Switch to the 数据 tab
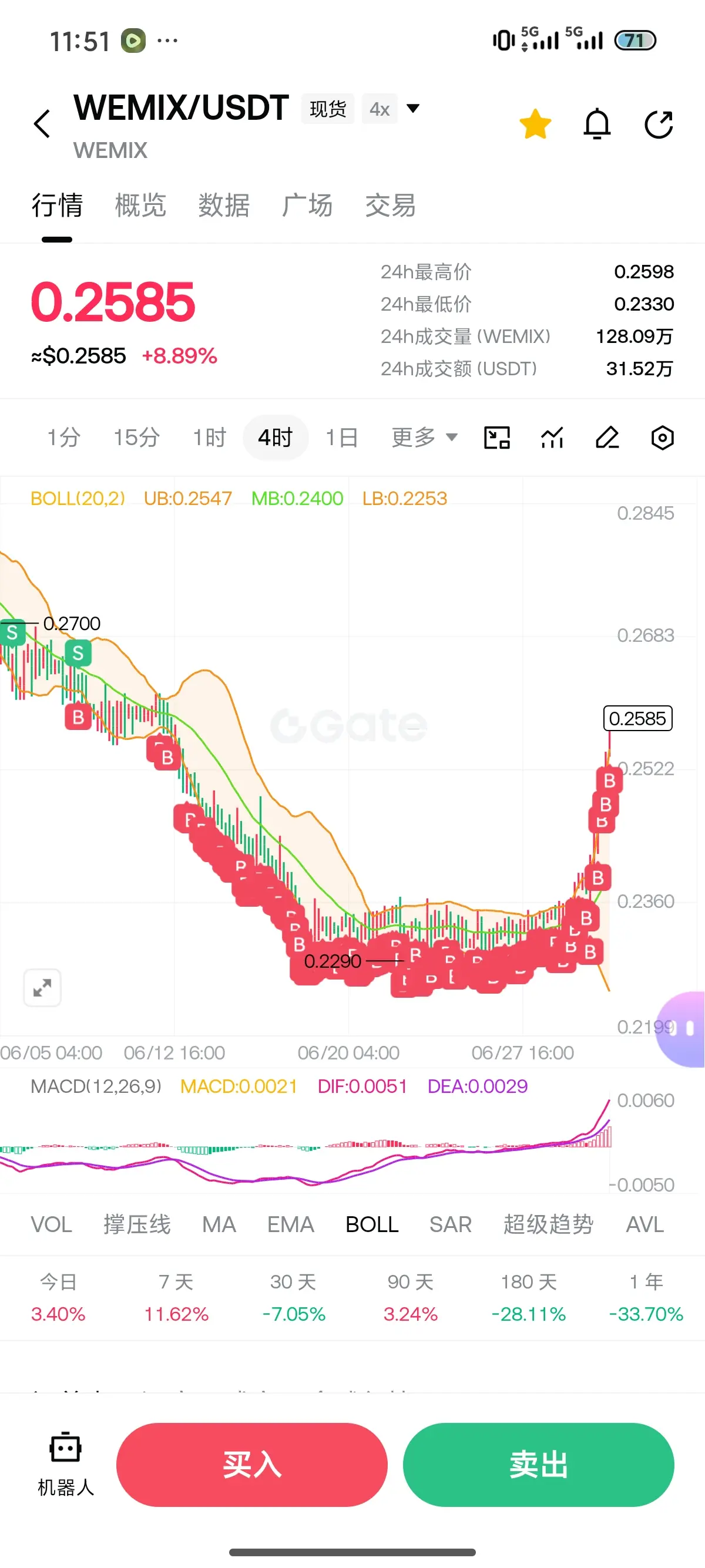 (223, 205)
